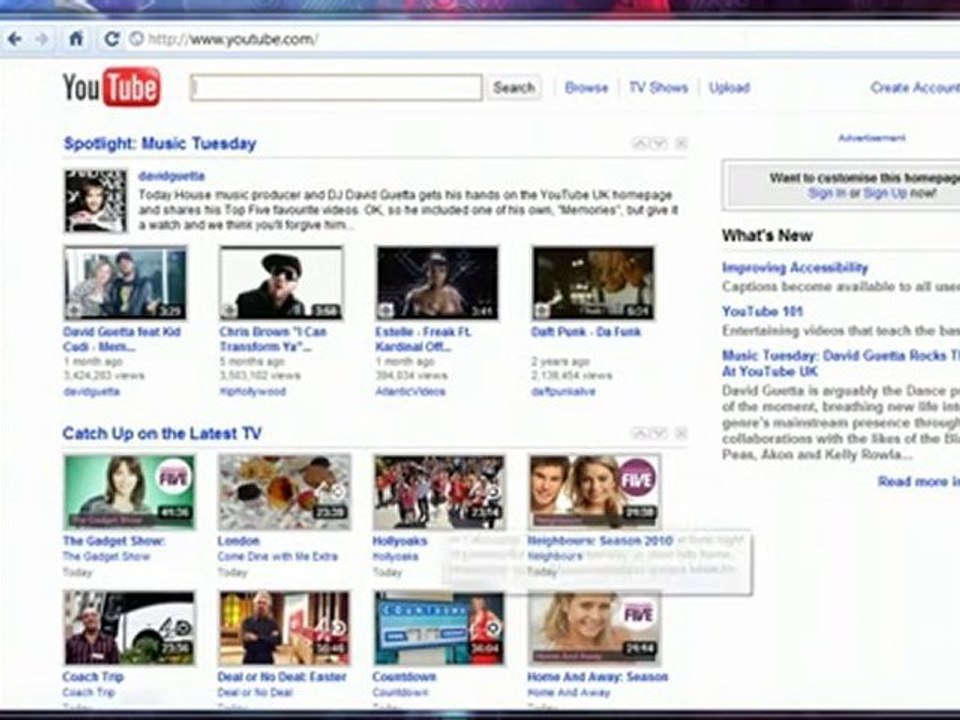Play the Neighbours Season 2010 thumbnail
Viewport: 960px width, 720px height.
[x=594, y=492]
